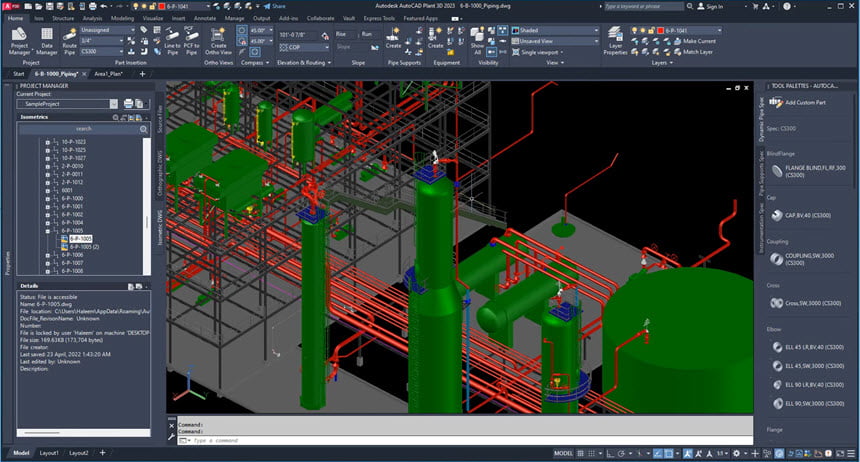Select ELL 45 LR, BV, 40 palette part

pos(807,347)
